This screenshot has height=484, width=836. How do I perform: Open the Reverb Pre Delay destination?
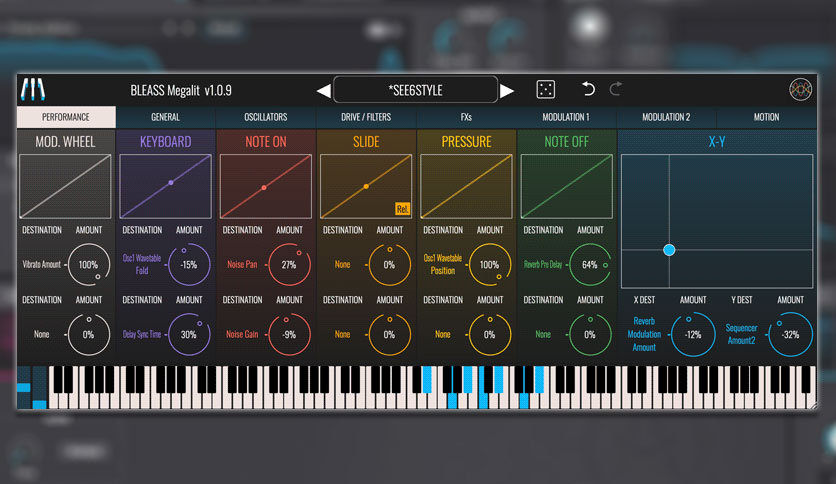coord(543,264)
